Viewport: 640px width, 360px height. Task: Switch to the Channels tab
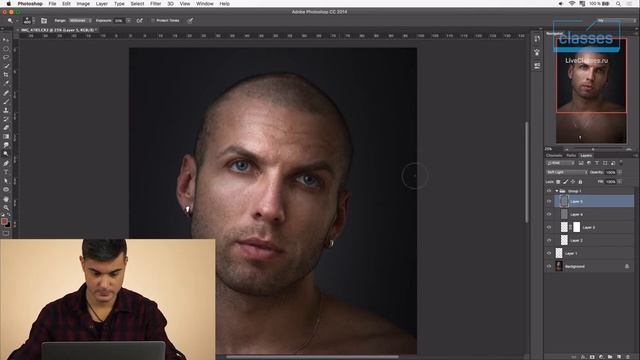click(x=554, y=156)
